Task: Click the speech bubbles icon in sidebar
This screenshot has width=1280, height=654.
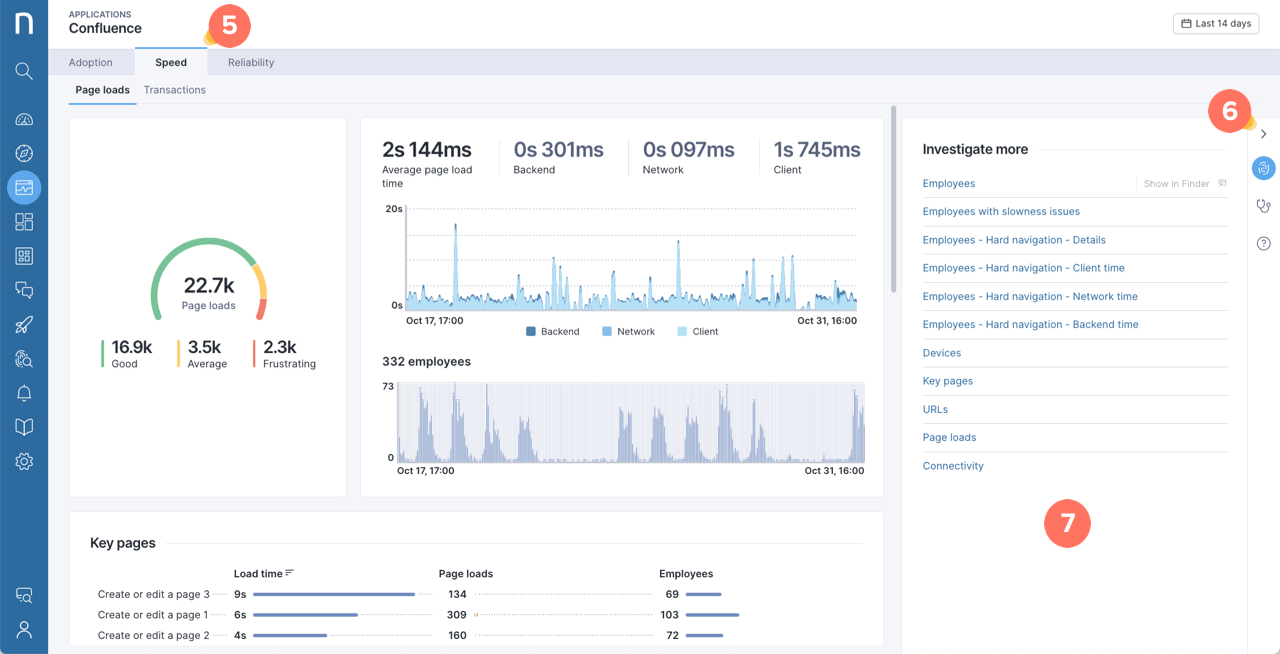Action: (24, 290)
